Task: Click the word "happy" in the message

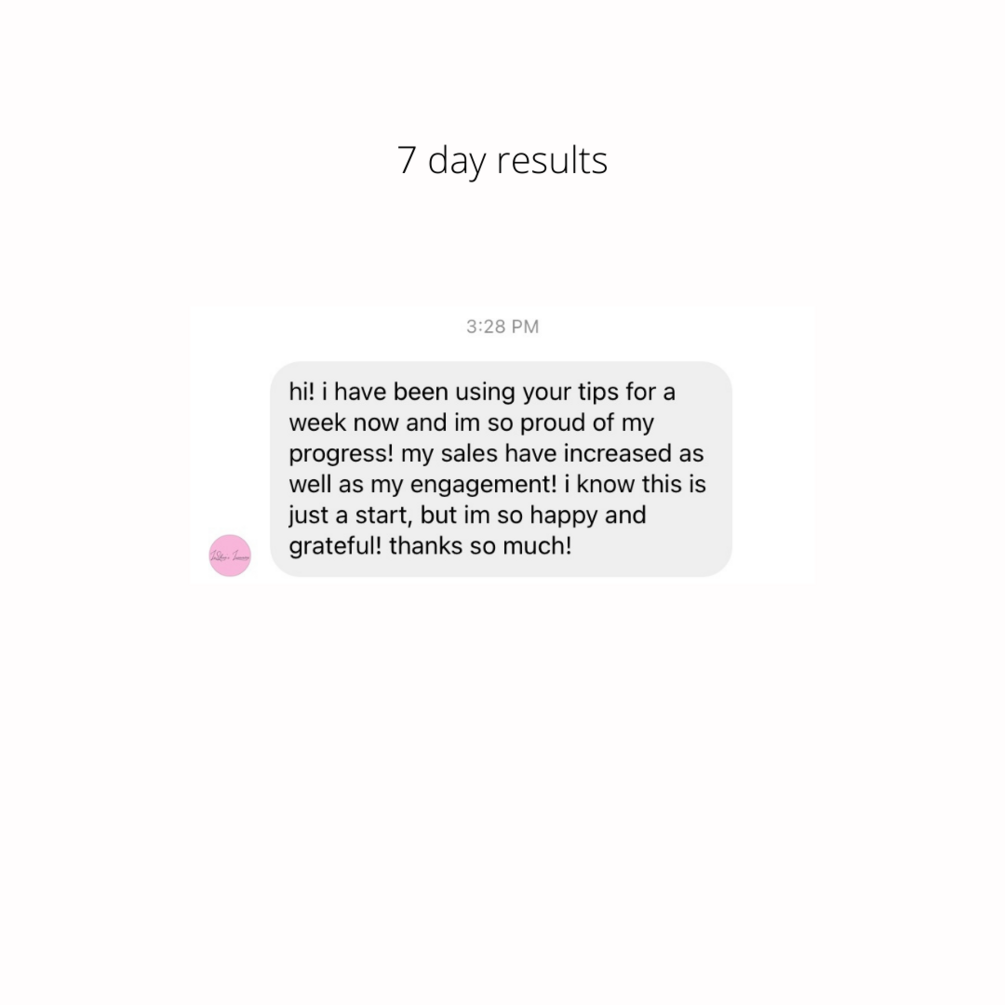Action: (x=564, y=516)
